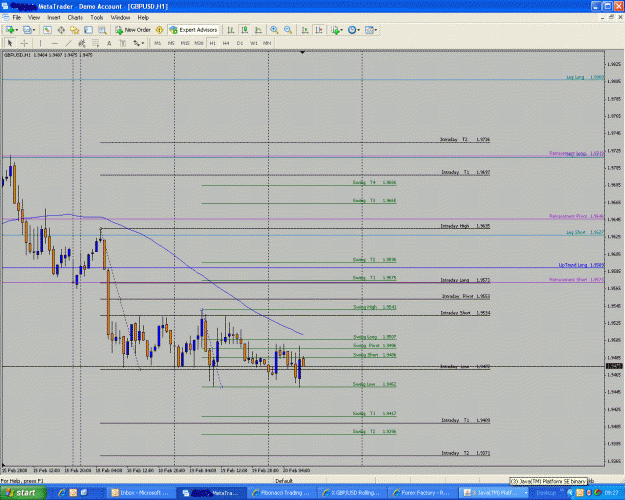Open the Strategy Tester icon
625x500 pixels.
point(102,30)
